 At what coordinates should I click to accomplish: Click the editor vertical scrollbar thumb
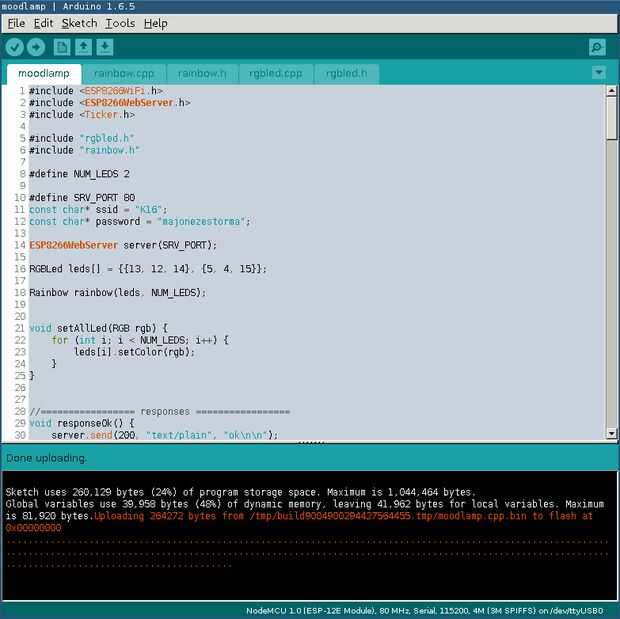click(611, 119)
